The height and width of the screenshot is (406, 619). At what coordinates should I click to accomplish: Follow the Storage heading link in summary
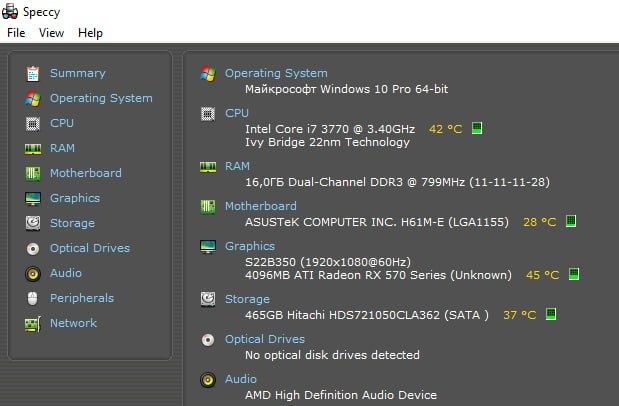(x=248, y=299)
